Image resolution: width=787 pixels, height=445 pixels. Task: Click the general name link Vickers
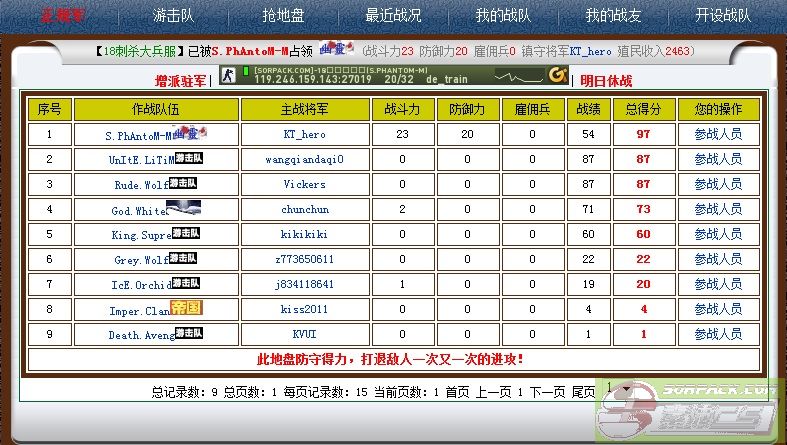click(304, 184)
